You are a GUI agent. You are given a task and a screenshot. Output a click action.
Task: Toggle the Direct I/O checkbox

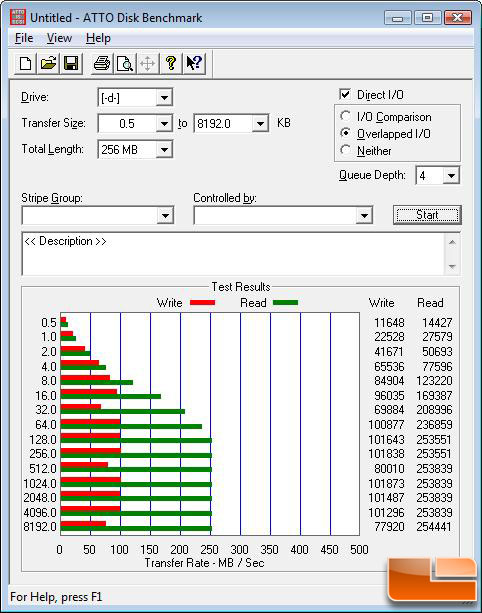(x=345, y=94)
